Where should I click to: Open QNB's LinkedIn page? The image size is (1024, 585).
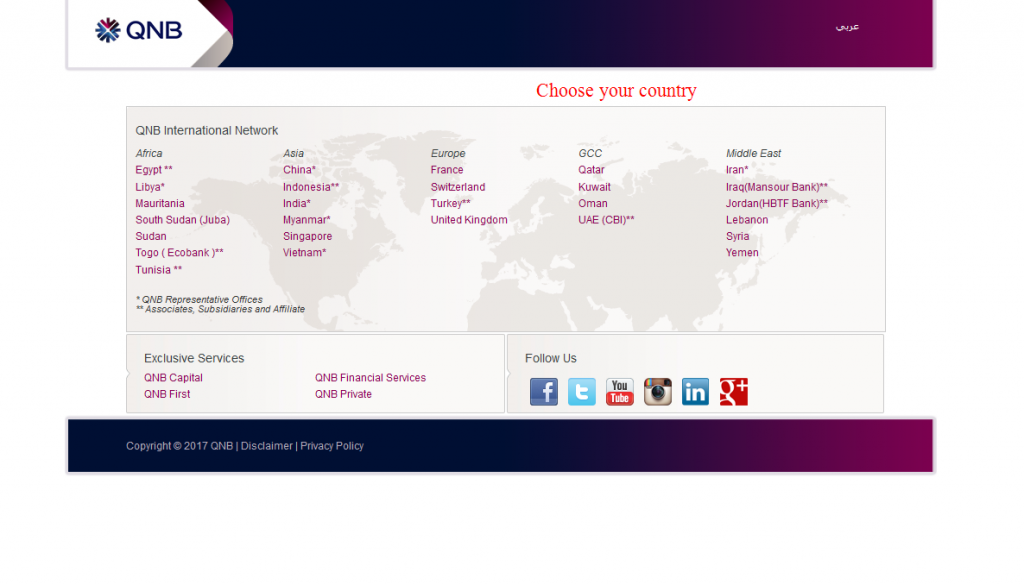point(695,391)
